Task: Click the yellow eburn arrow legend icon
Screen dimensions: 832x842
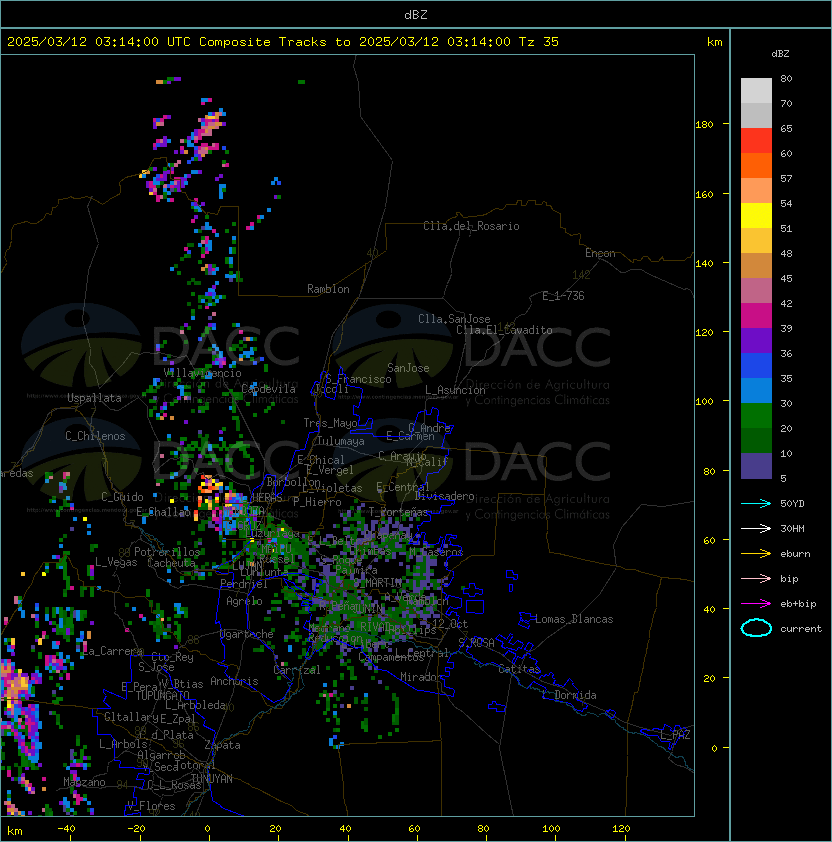Action: 756,554
